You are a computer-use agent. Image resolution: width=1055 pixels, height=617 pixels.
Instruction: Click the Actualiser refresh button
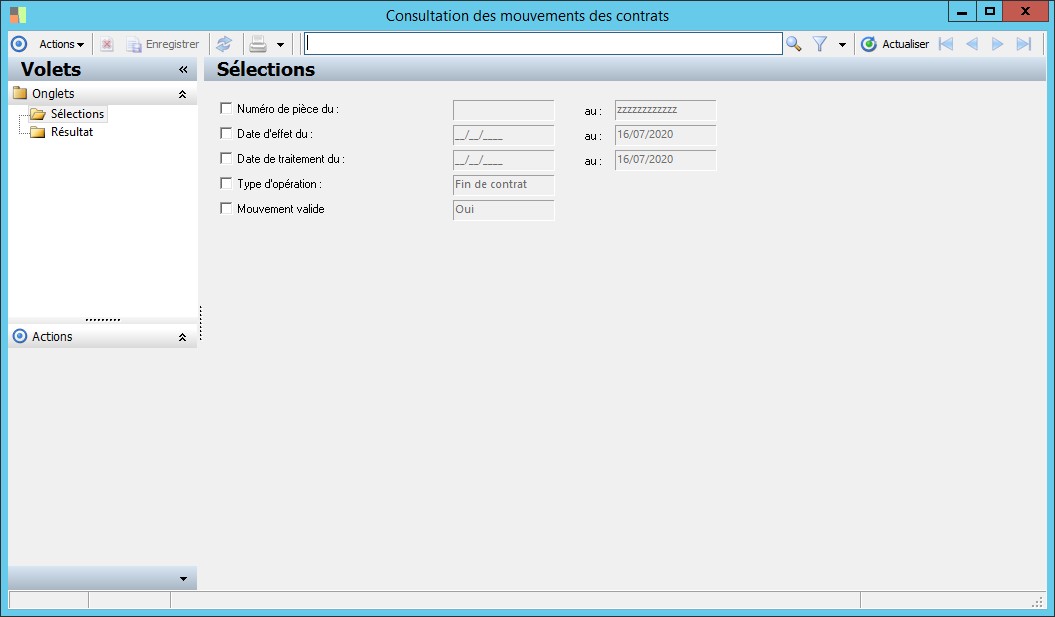pos(895,44)
